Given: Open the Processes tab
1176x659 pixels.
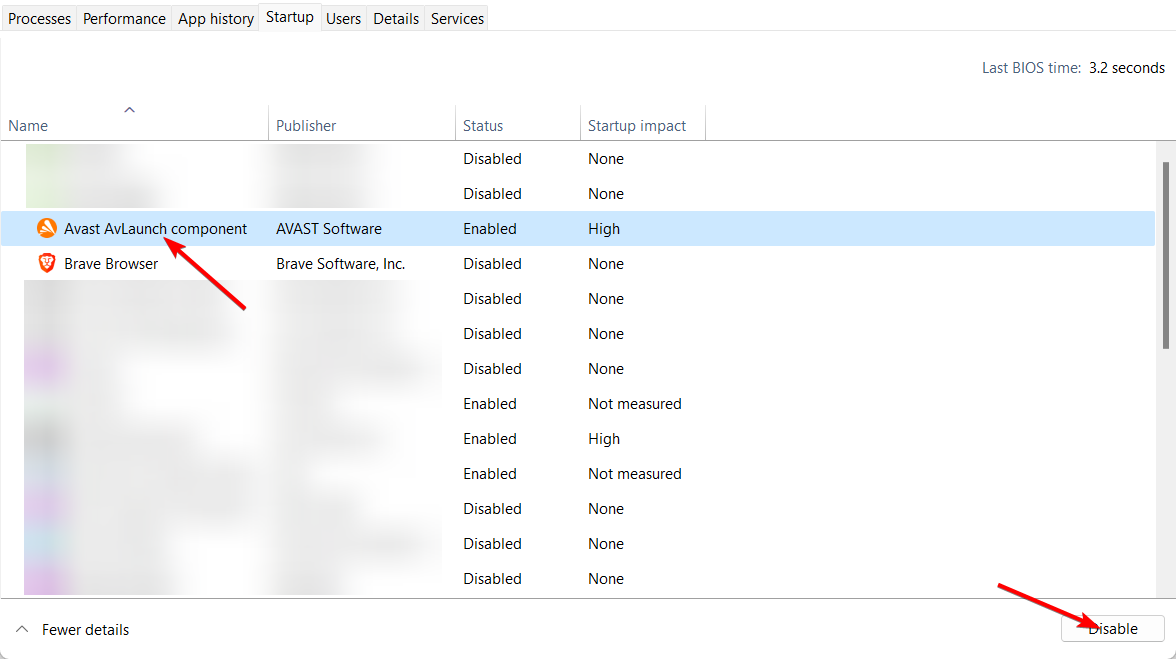Looking at the screenshot, I should click(x=39, y=18).
